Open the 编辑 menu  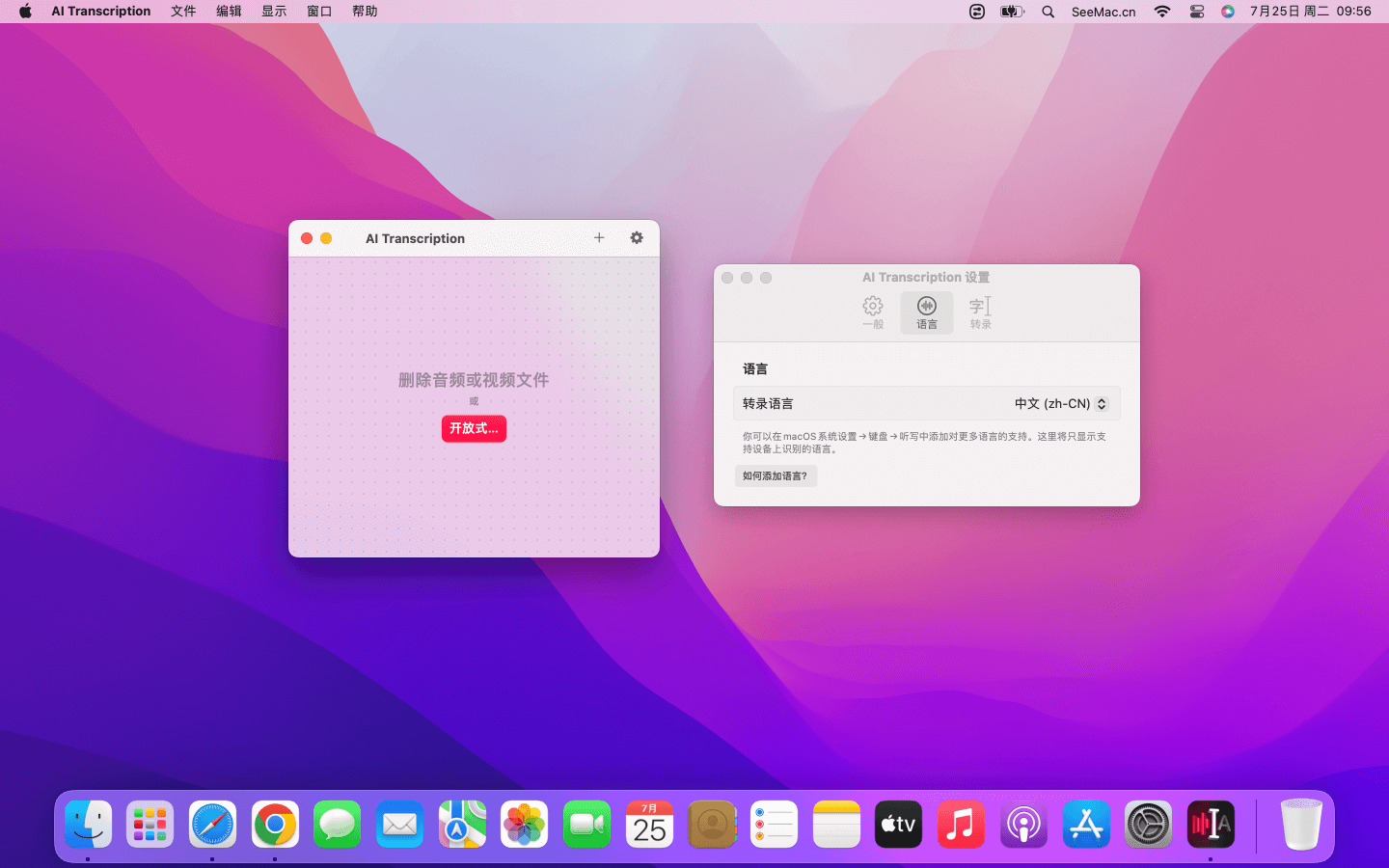tap(229, 12)
